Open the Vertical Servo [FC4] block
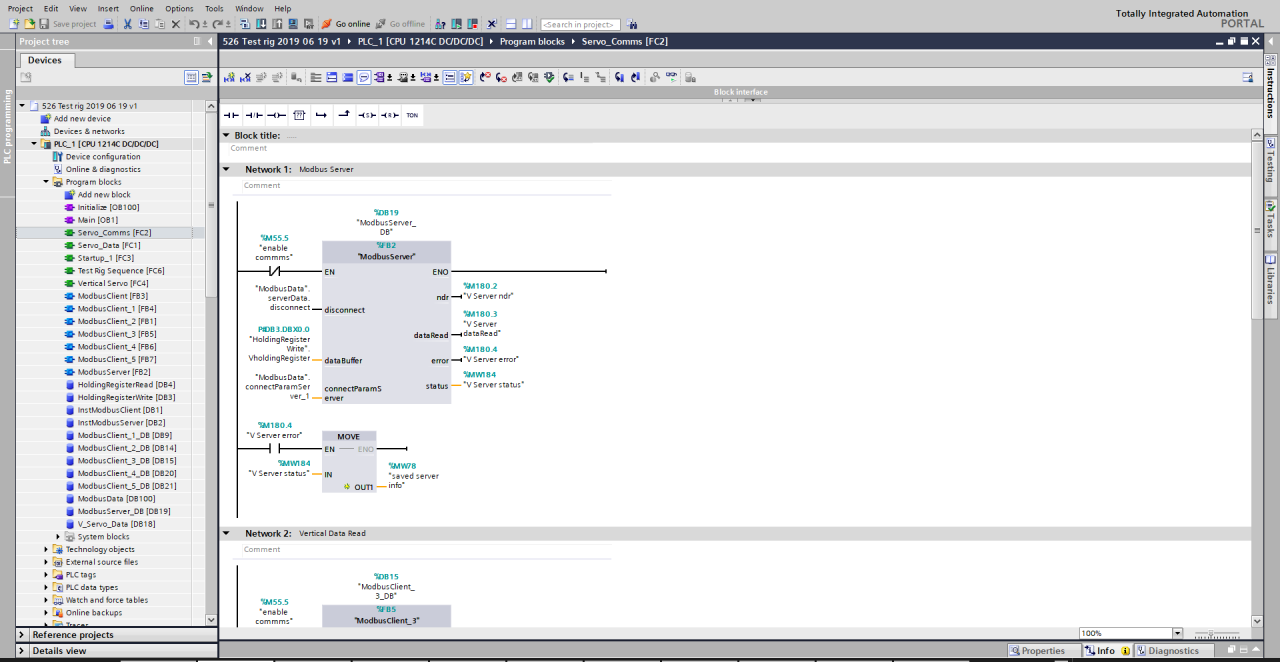Screen dimensions: 1280x662 coord(112,283)
